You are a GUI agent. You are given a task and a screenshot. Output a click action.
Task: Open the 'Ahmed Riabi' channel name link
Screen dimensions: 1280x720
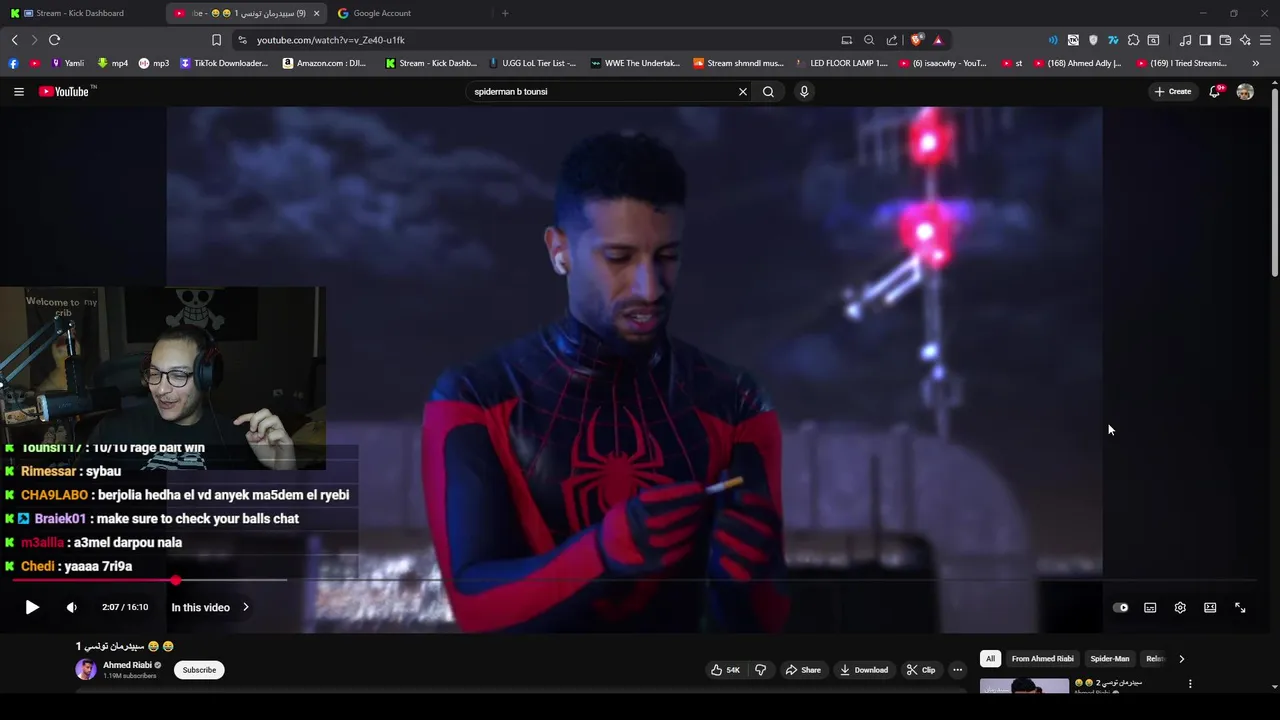click(127, 665)
